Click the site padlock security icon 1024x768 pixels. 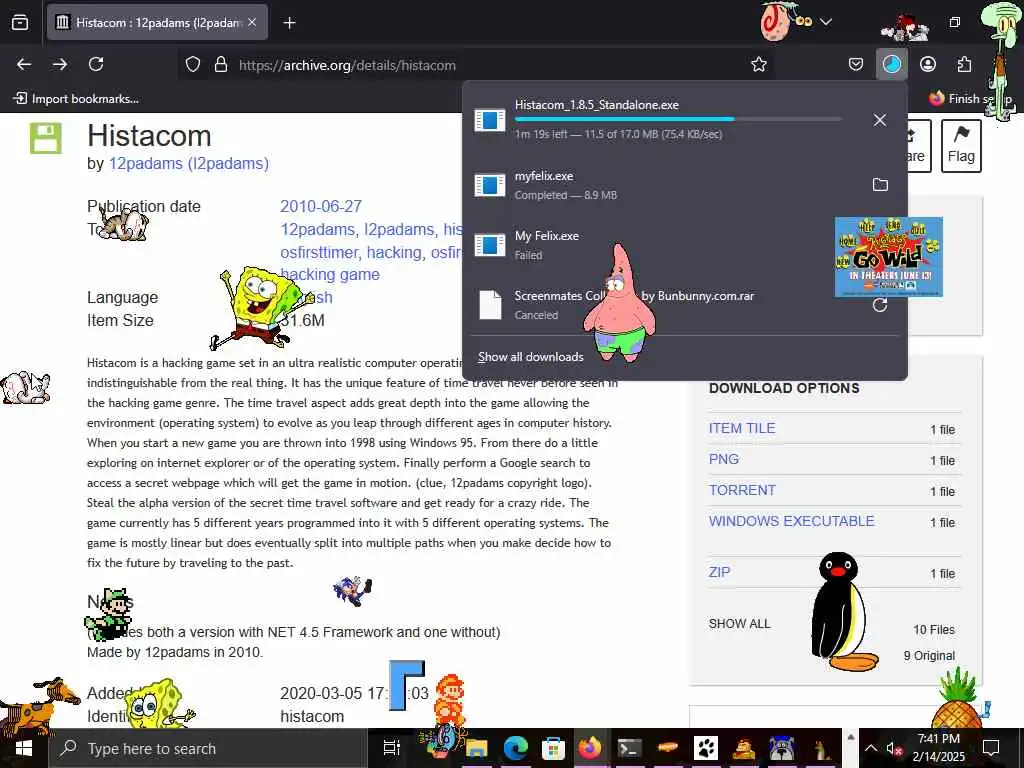[221, 65]
